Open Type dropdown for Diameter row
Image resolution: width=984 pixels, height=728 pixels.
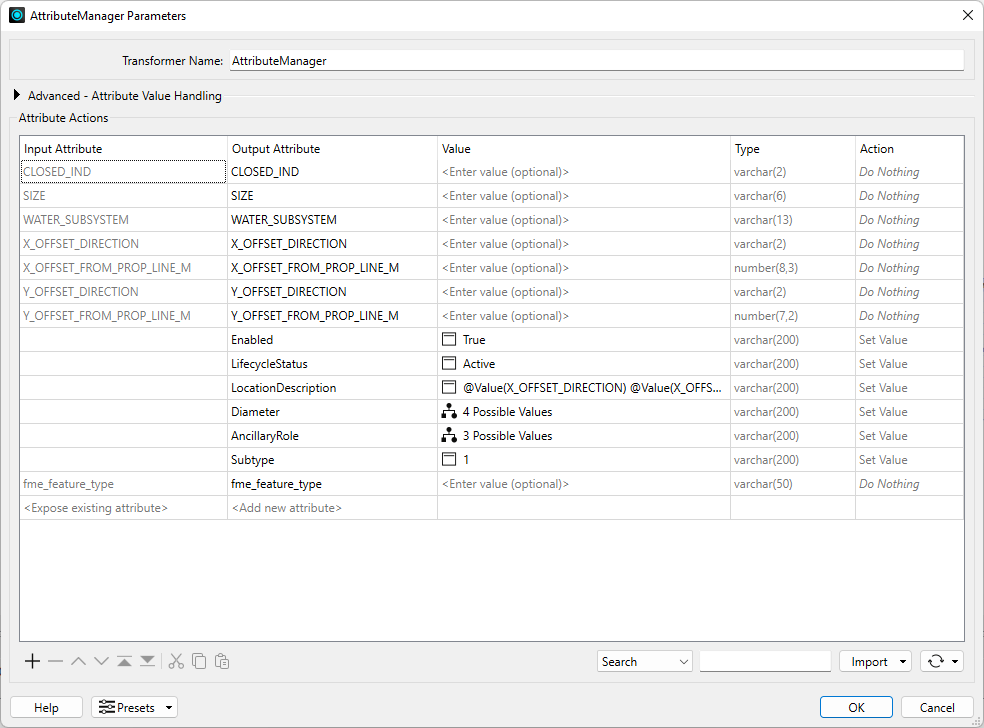point(793,412)
